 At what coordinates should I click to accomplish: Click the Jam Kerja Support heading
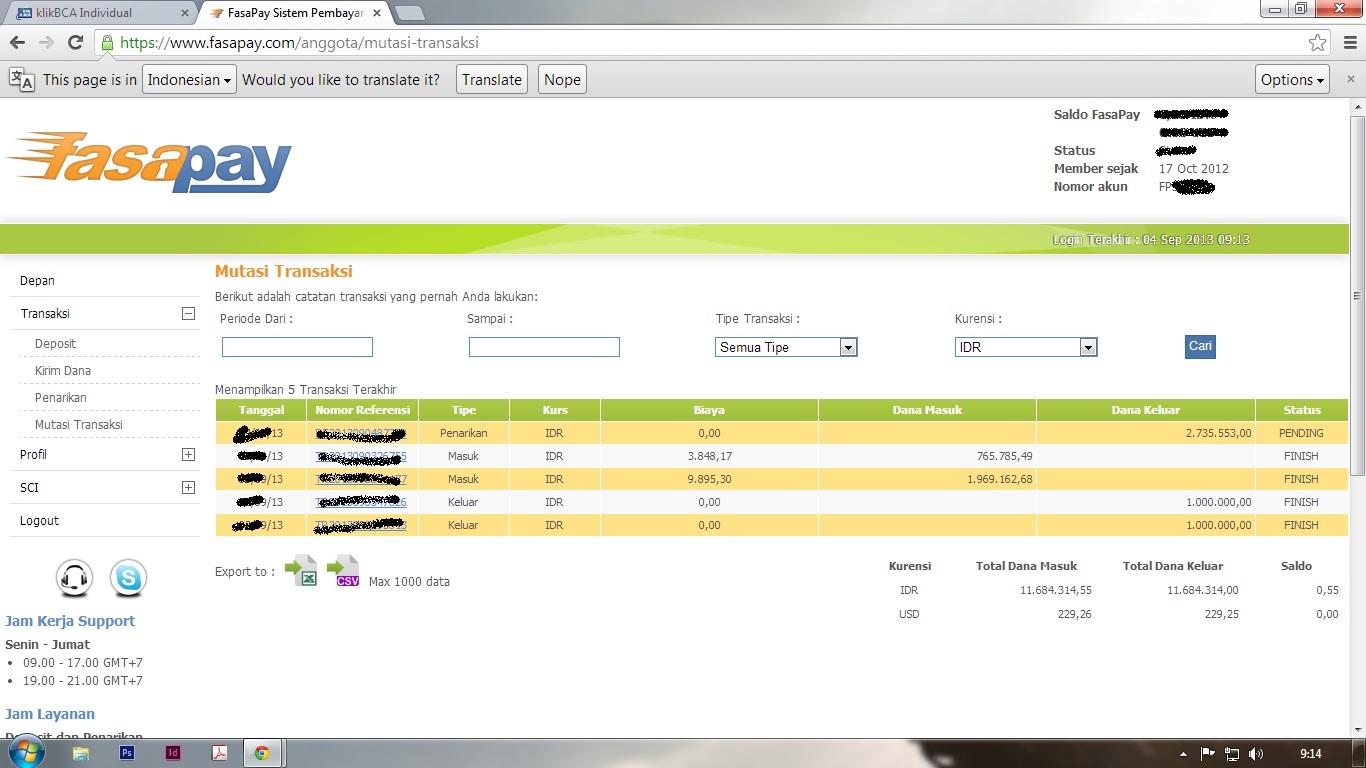click(x=70, y=621)
